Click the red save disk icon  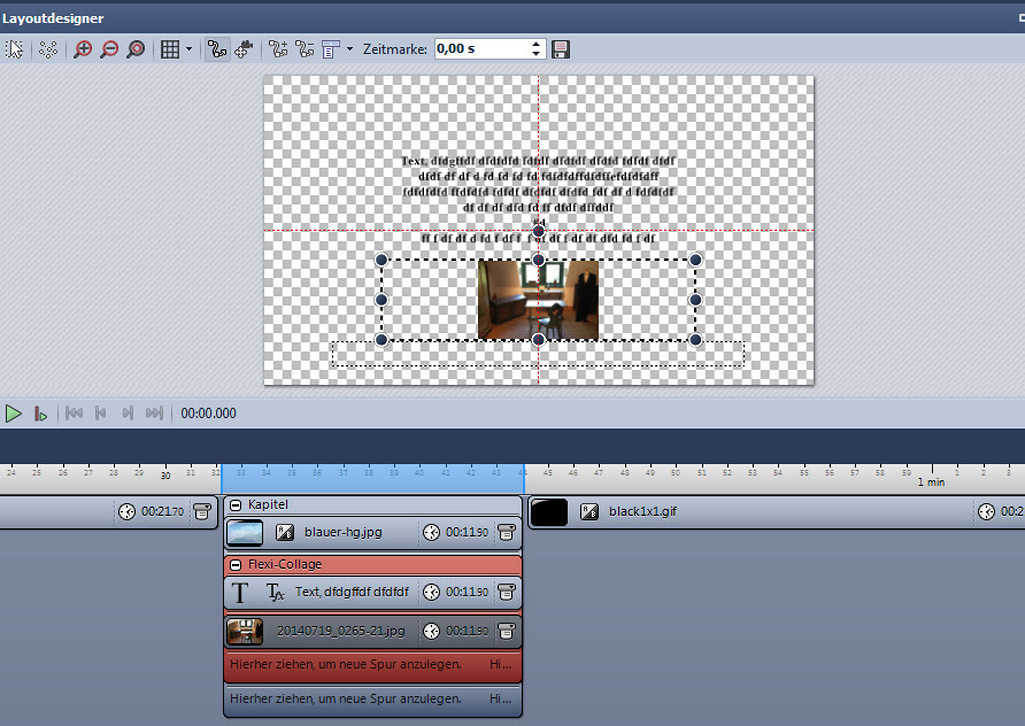pyautogui.click(x=560, y=49)
